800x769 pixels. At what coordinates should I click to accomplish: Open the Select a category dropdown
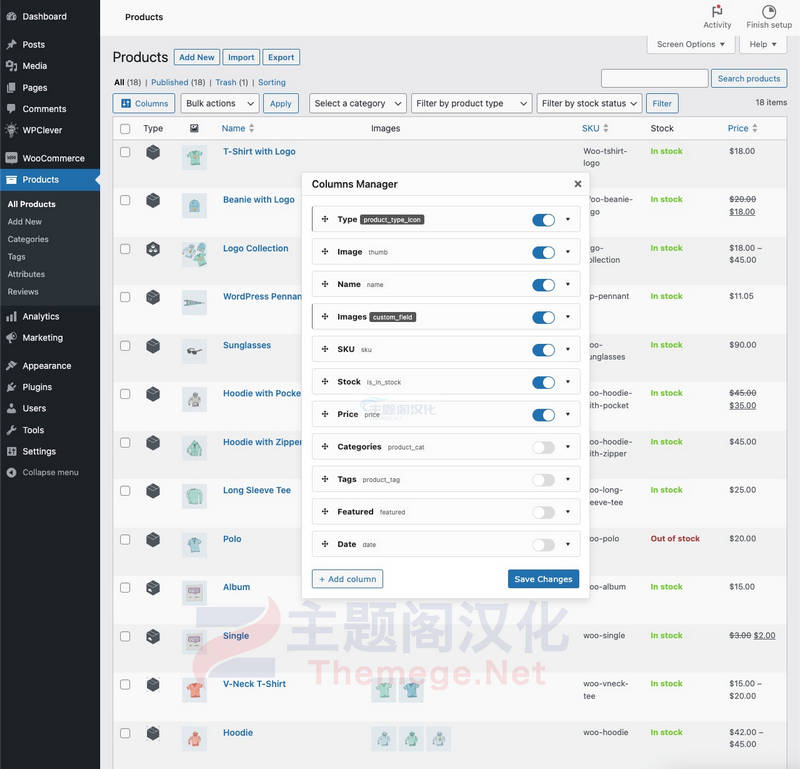(358, 104)
